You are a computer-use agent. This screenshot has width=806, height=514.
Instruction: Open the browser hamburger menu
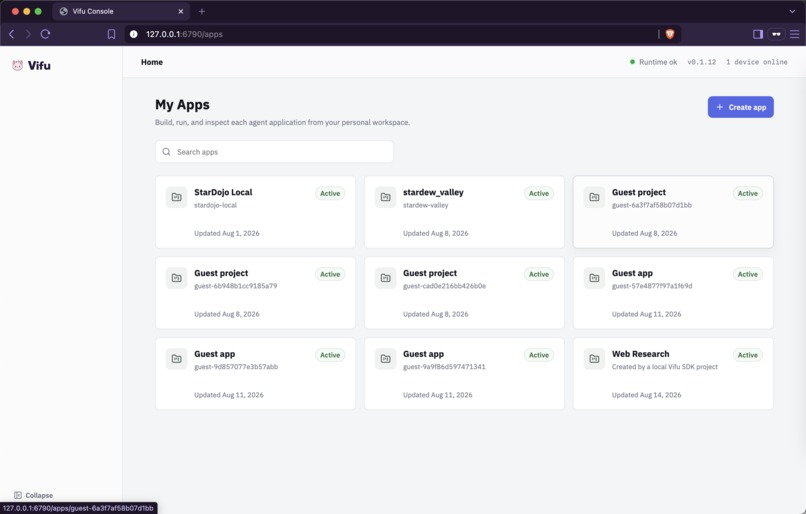pos(795,34)
